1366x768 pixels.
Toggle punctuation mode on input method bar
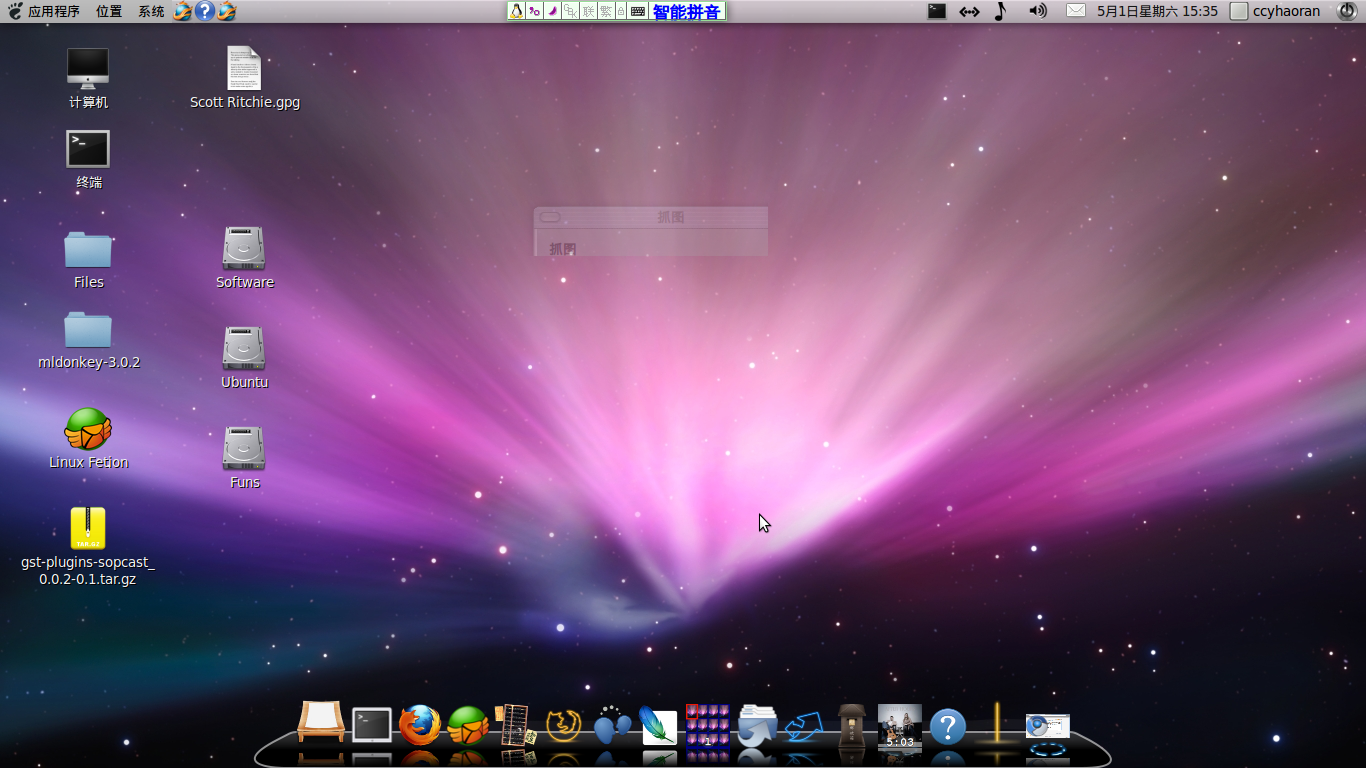[x=534, y=11]
